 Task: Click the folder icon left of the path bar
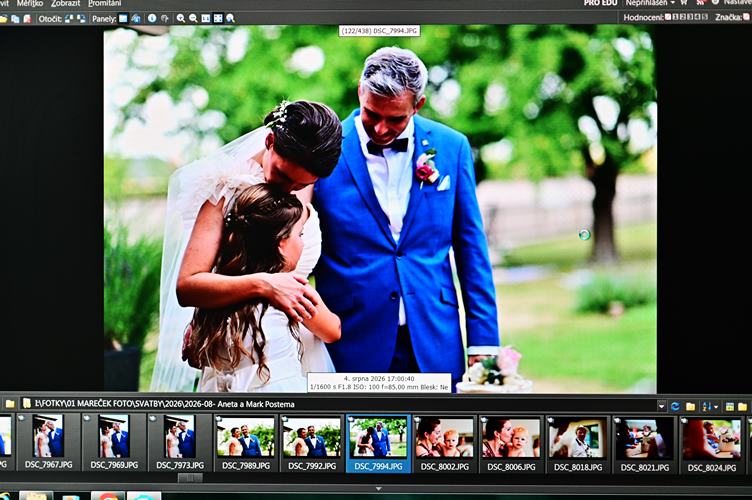click(x=10, y=404)
